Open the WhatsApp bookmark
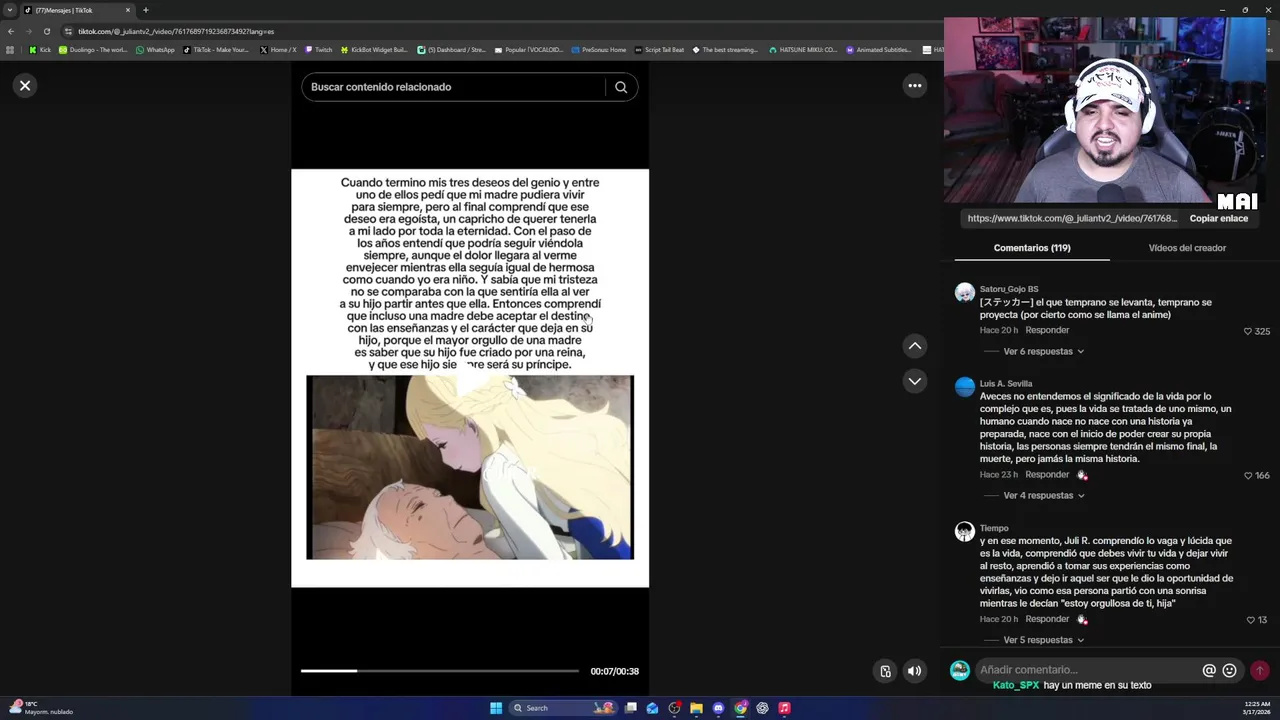Image resolution: width=1280 pixels, height=720 pixels. 155,49
